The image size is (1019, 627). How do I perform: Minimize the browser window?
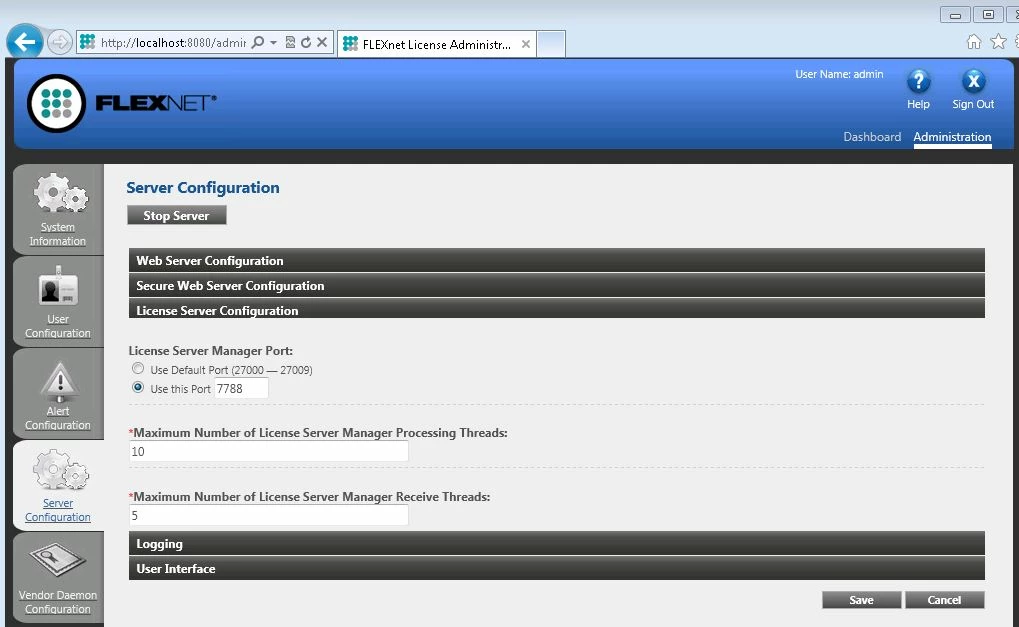[955, 14]
